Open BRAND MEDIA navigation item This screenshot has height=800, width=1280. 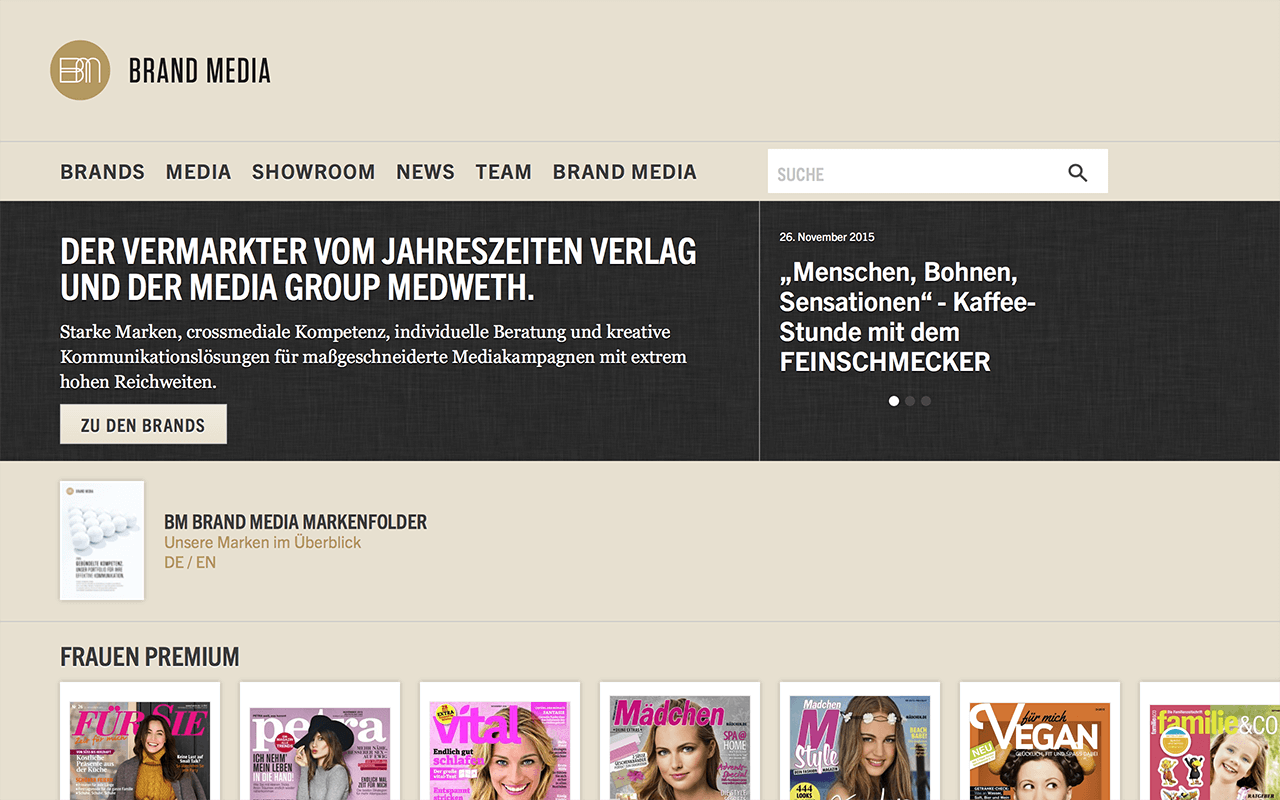click(x=624, y=172)
